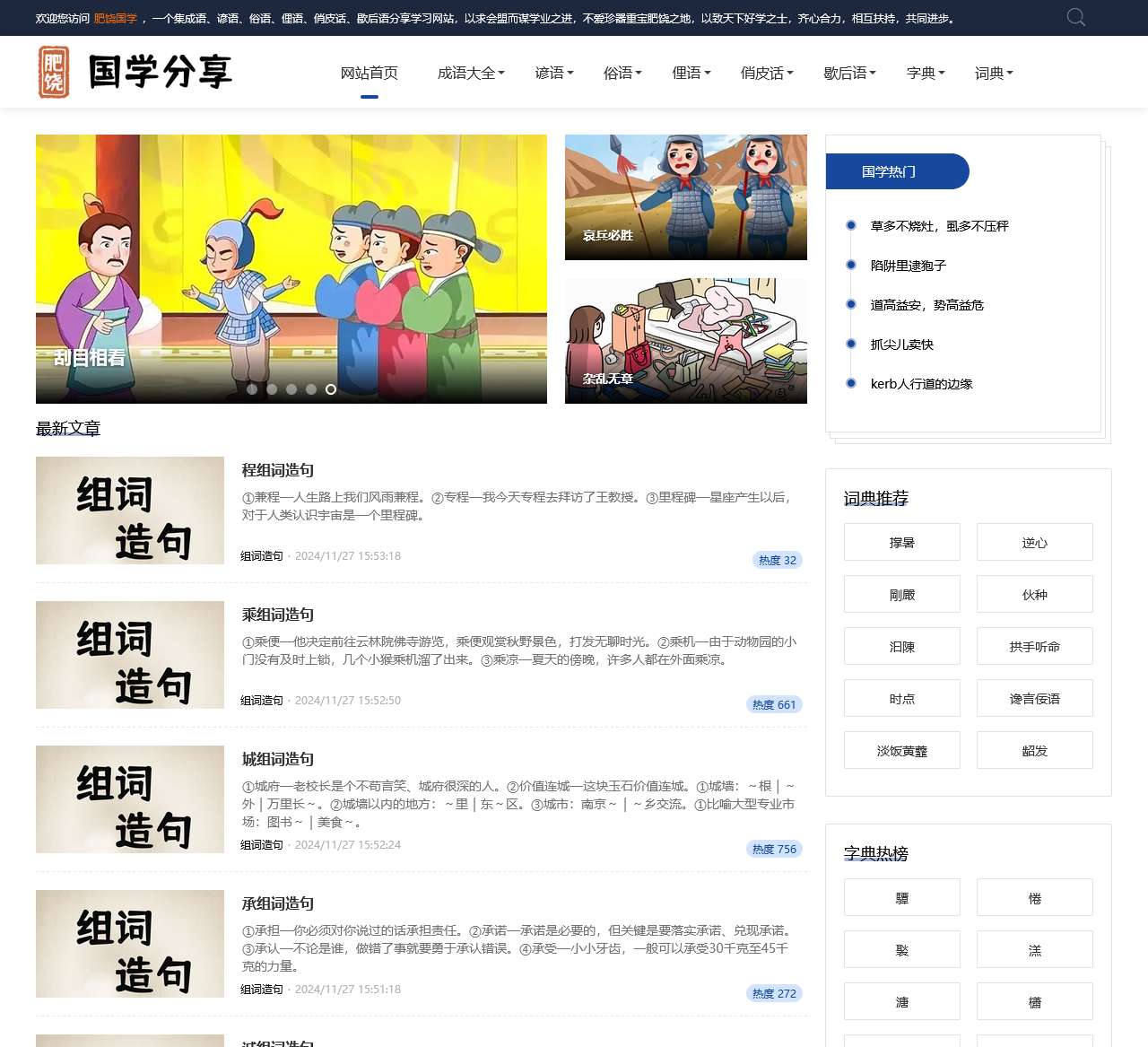
Task: Open the 哀兵必胜 story image
Action: [x=685, y=196]
